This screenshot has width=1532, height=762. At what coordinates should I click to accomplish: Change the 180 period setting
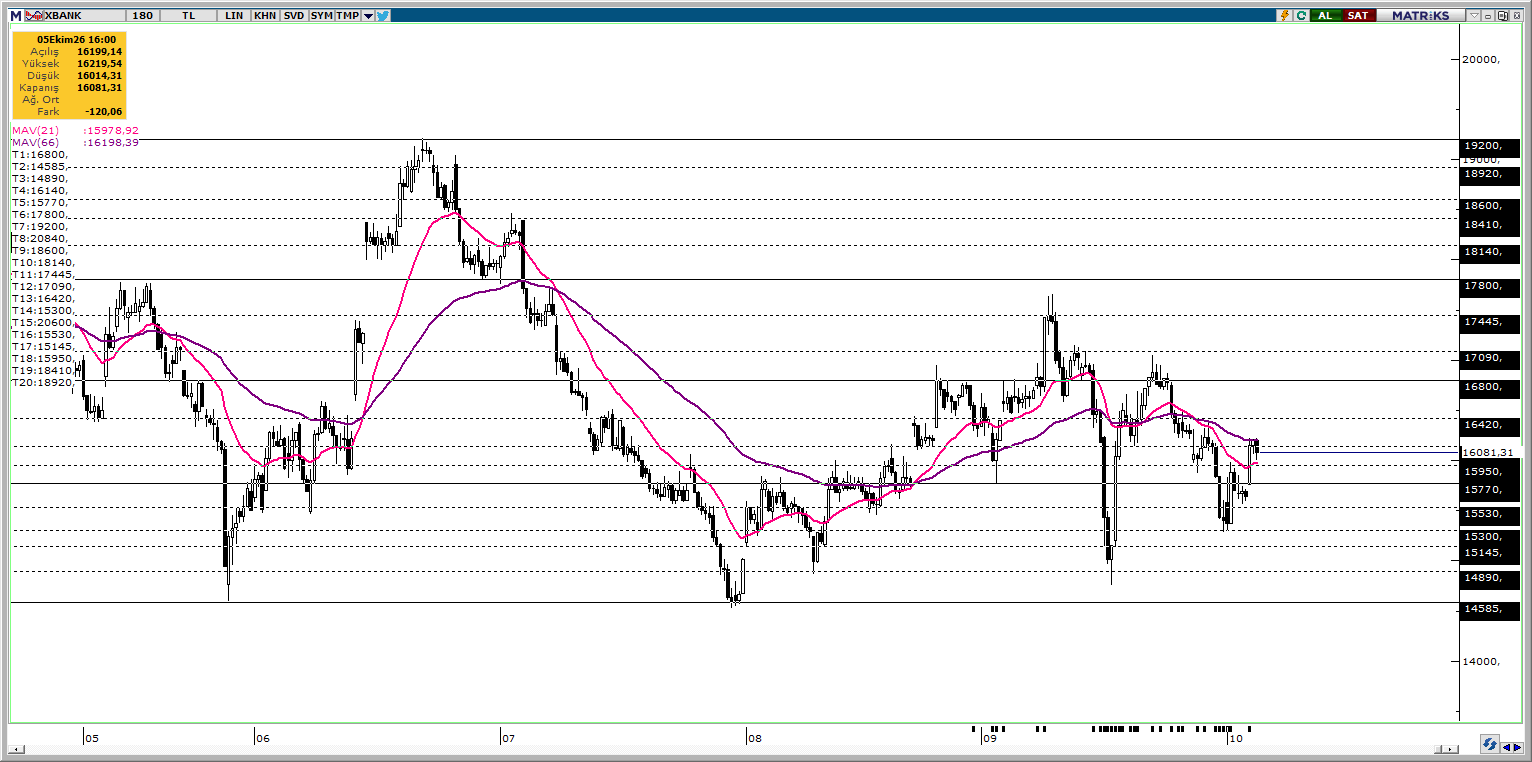[x=143, y=15]
